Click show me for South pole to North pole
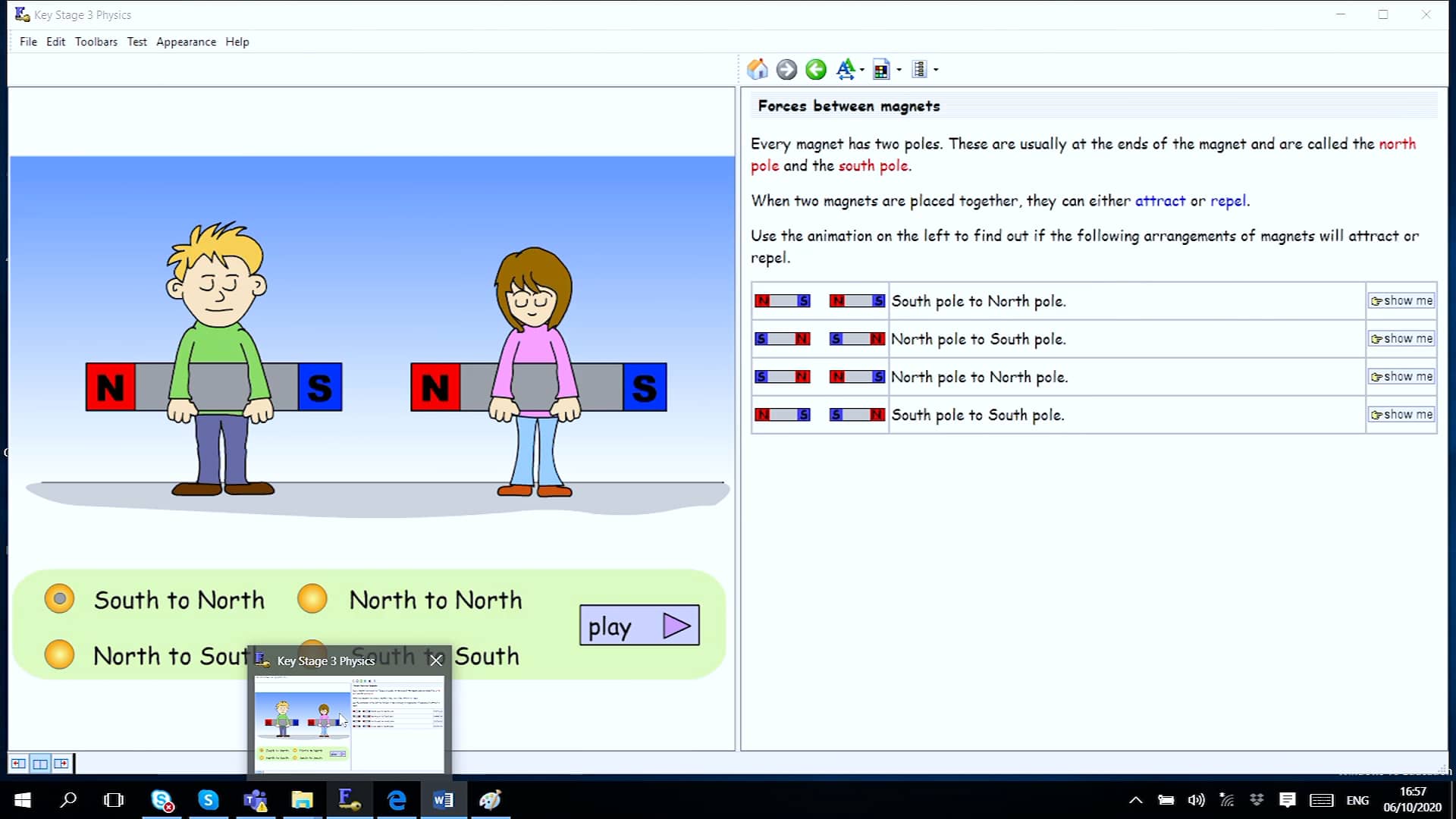The height and width of the screenshot is (819, 1456). (x=1401, y=300)
